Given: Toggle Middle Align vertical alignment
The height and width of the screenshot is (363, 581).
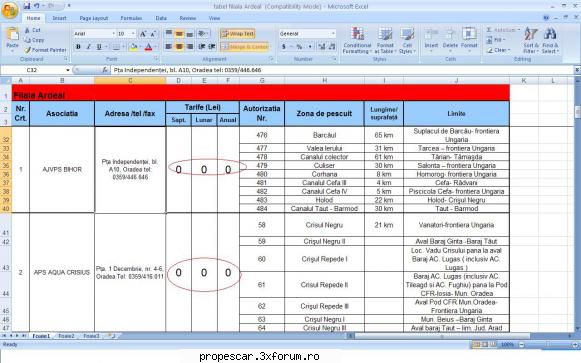Looking at the screenshot, I should coord(179,34).
